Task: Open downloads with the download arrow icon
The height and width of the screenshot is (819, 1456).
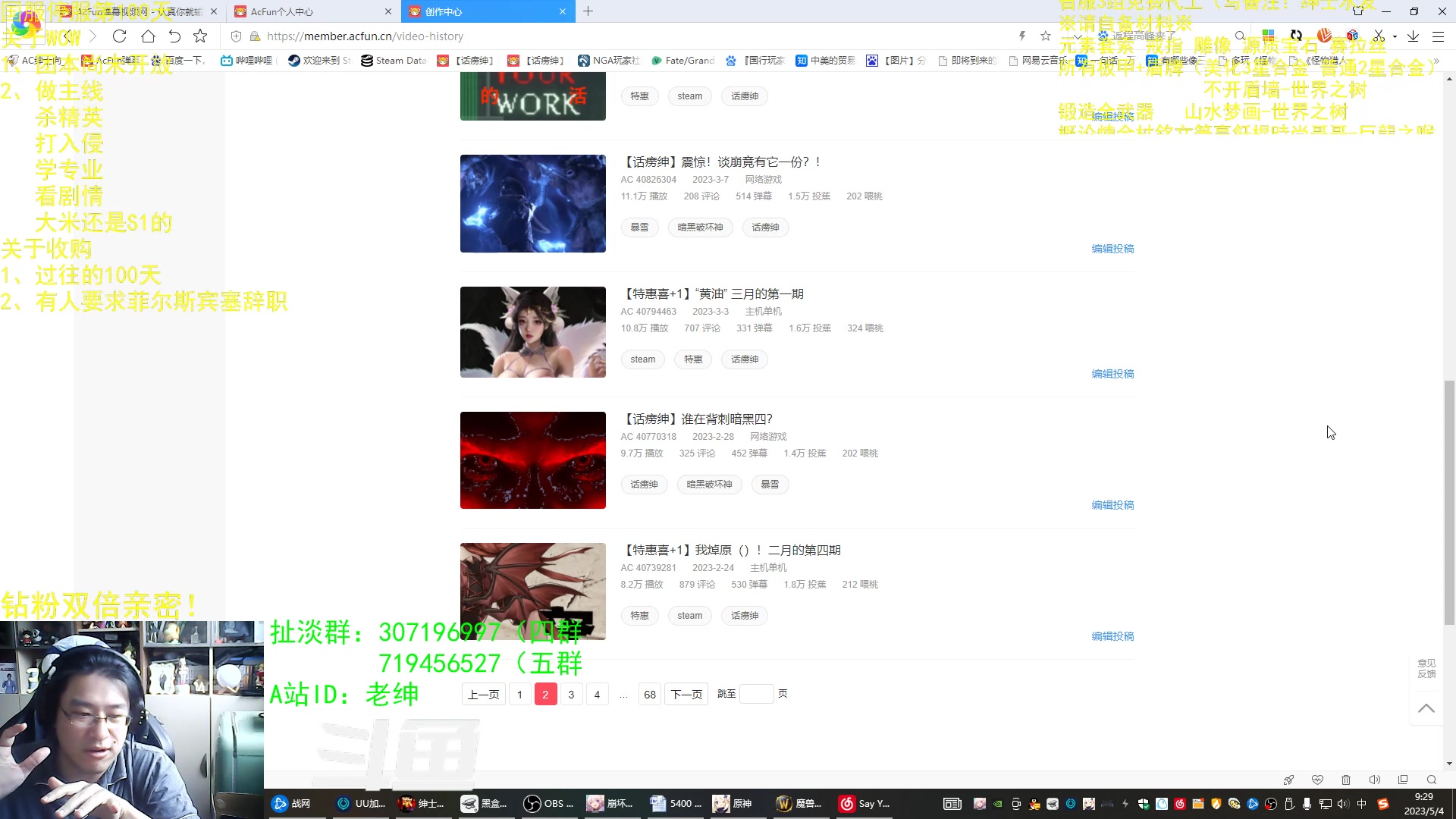Action: (x=1413, y=36)
